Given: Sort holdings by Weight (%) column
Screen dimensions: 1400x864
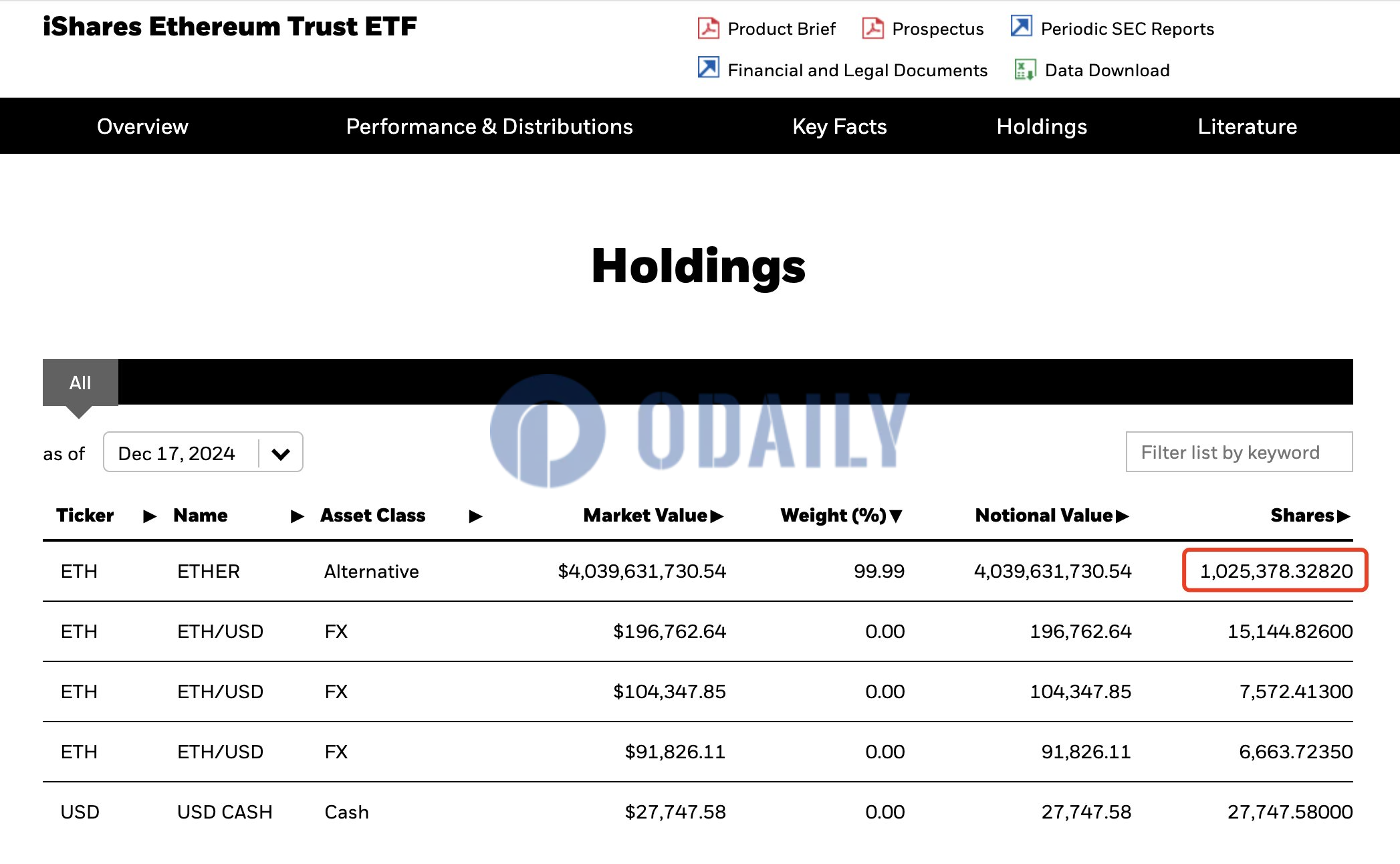Looking at the screenshot, I should tap(841, 516).
